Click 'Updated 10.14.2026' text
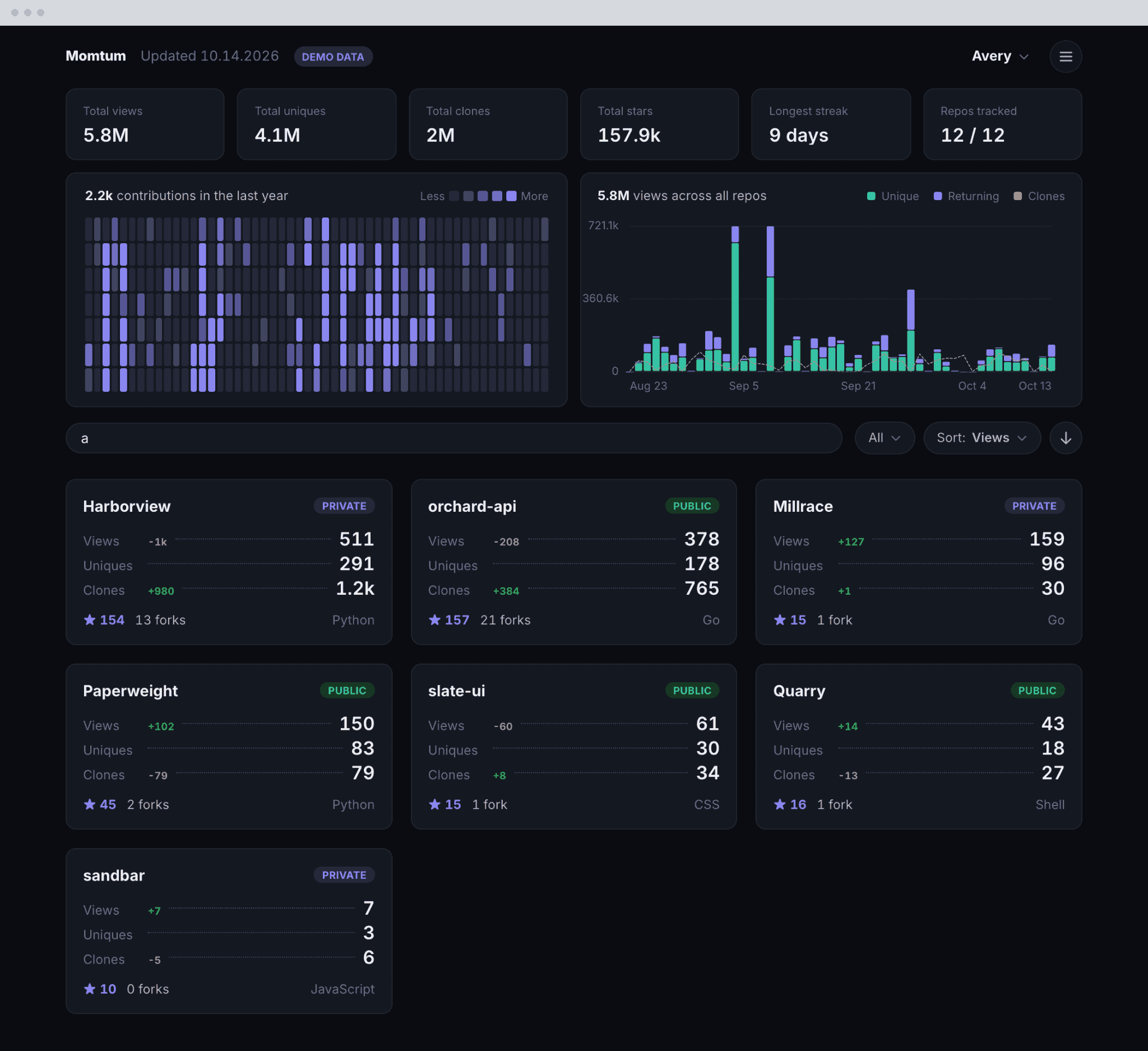Image resolution: width=1148 pixels, height=1051 pixels. (x=210, y=56)
